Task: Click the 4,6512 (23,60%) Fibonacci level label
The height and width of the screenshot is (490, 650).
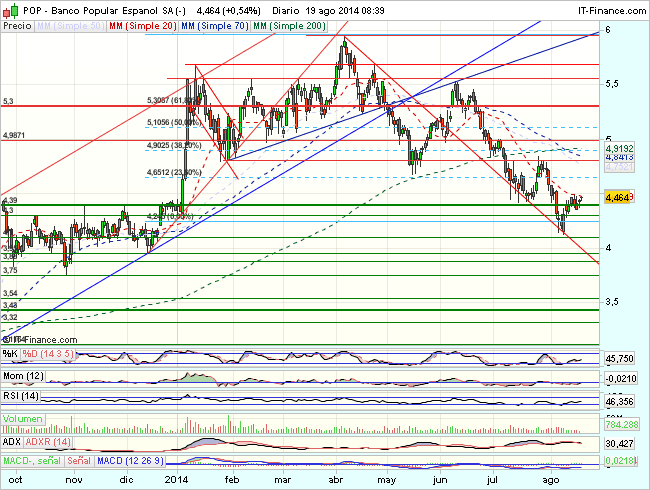Action: pyautogui.click(x=174, y=172)
